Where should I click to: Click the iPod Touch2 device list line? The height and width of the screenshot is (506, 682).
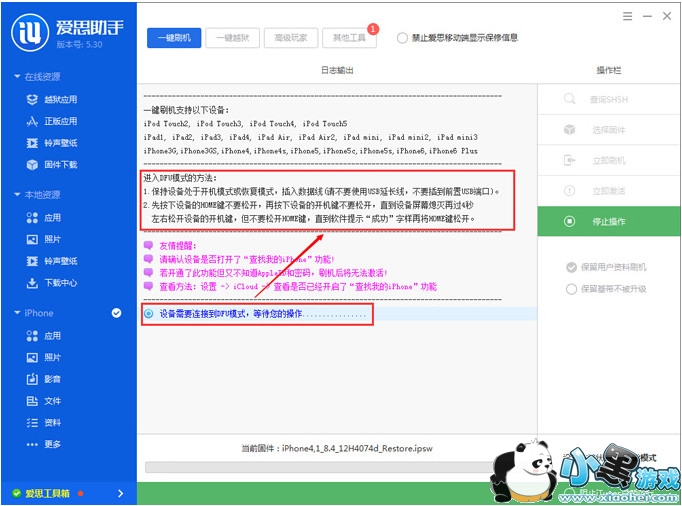click(x=245, y=124)
